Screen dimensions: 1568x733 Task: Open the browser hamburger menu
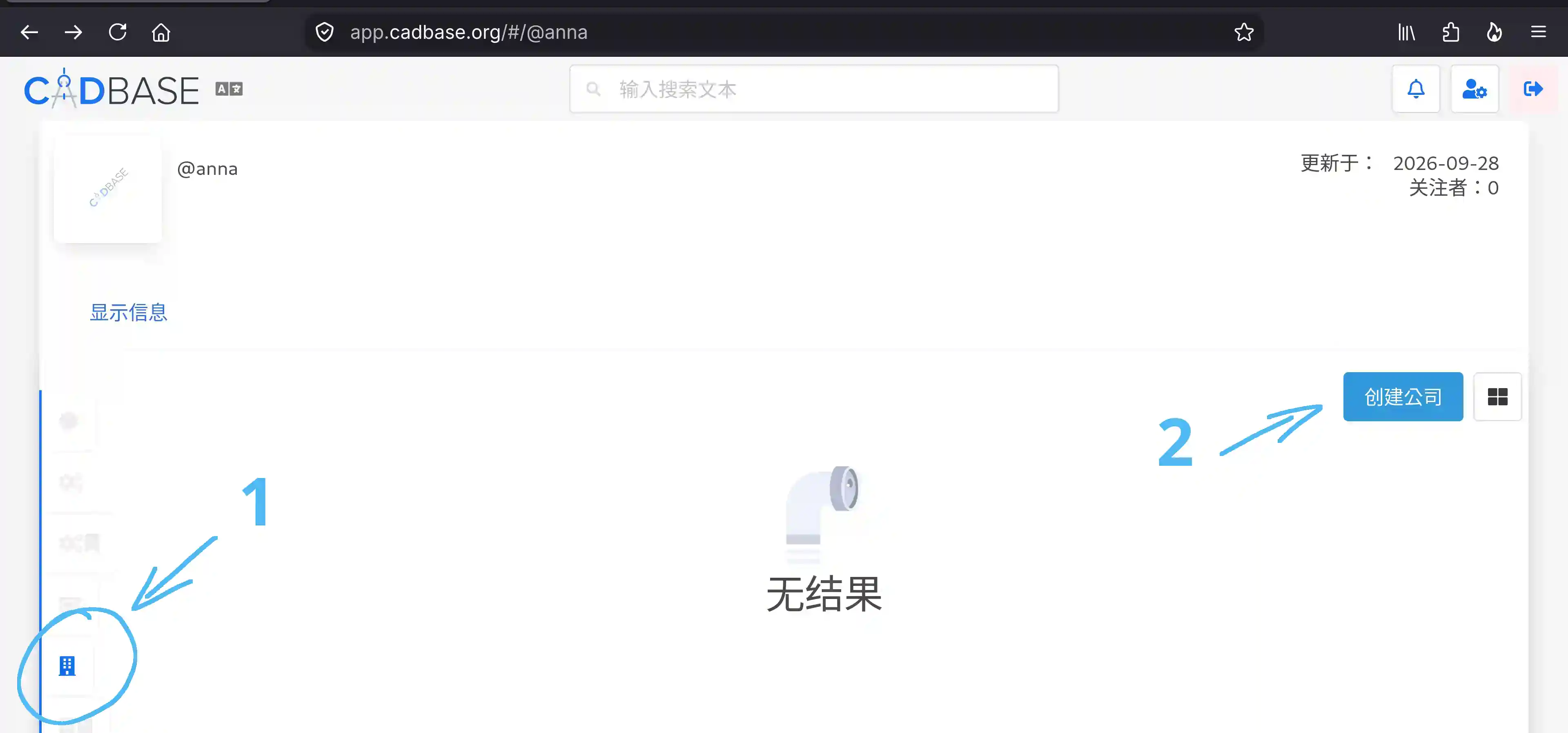(x=1539, y=32)
